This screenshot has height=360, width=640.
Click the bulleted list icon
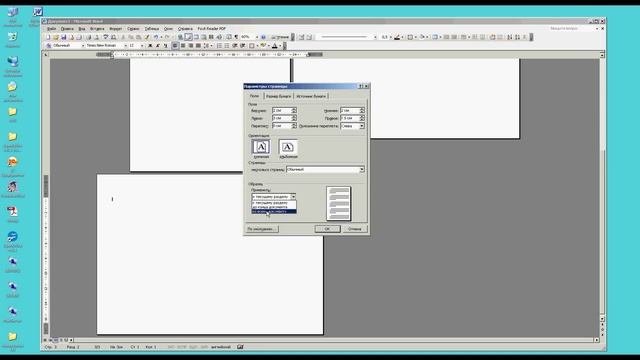point(227,46)
